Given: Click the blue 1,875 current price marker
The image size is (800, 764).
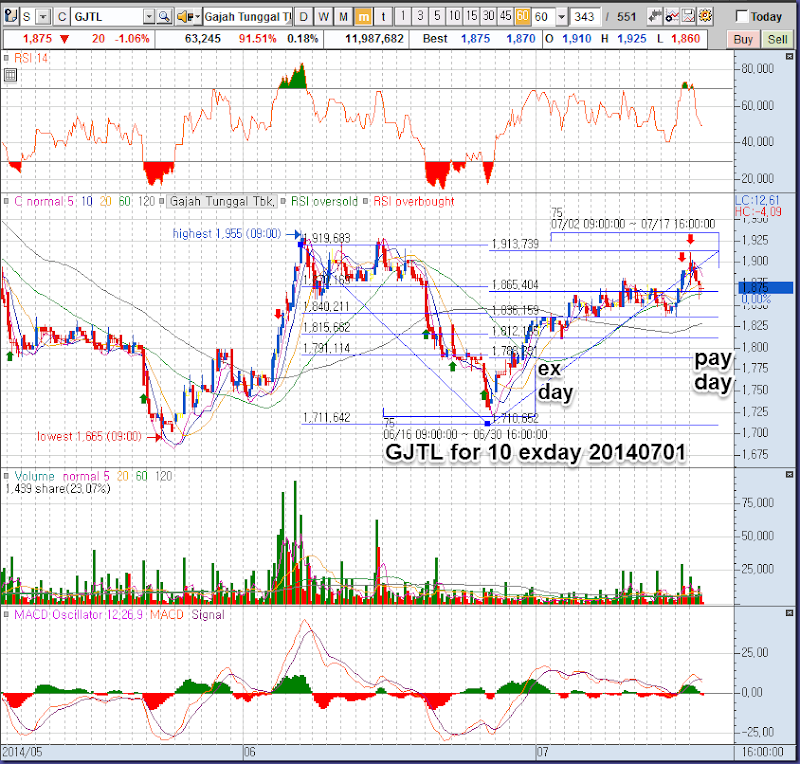Looking at the screenshot, I should pos(766,287).
